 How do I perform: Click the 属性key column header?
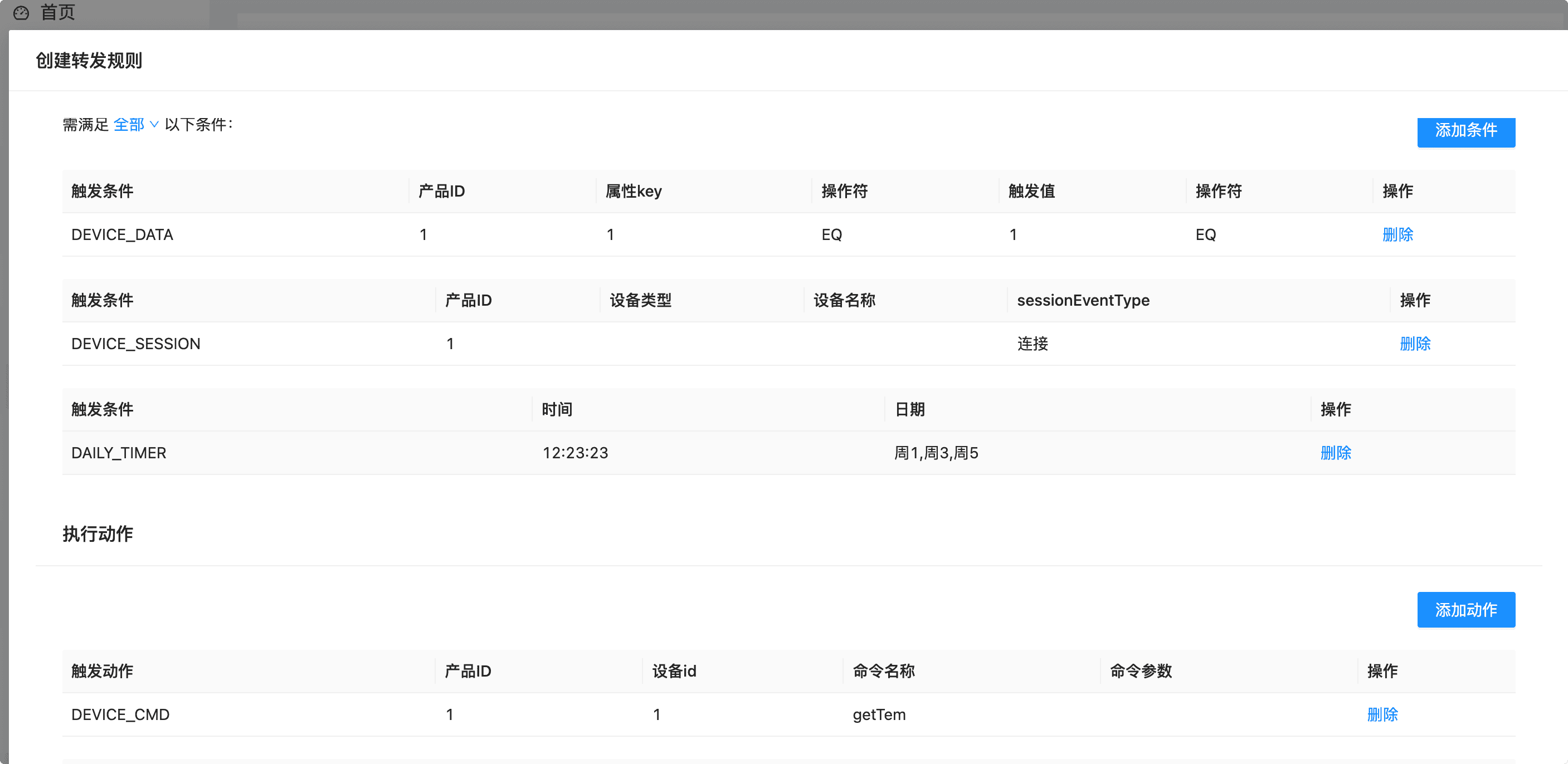(634, 192)
